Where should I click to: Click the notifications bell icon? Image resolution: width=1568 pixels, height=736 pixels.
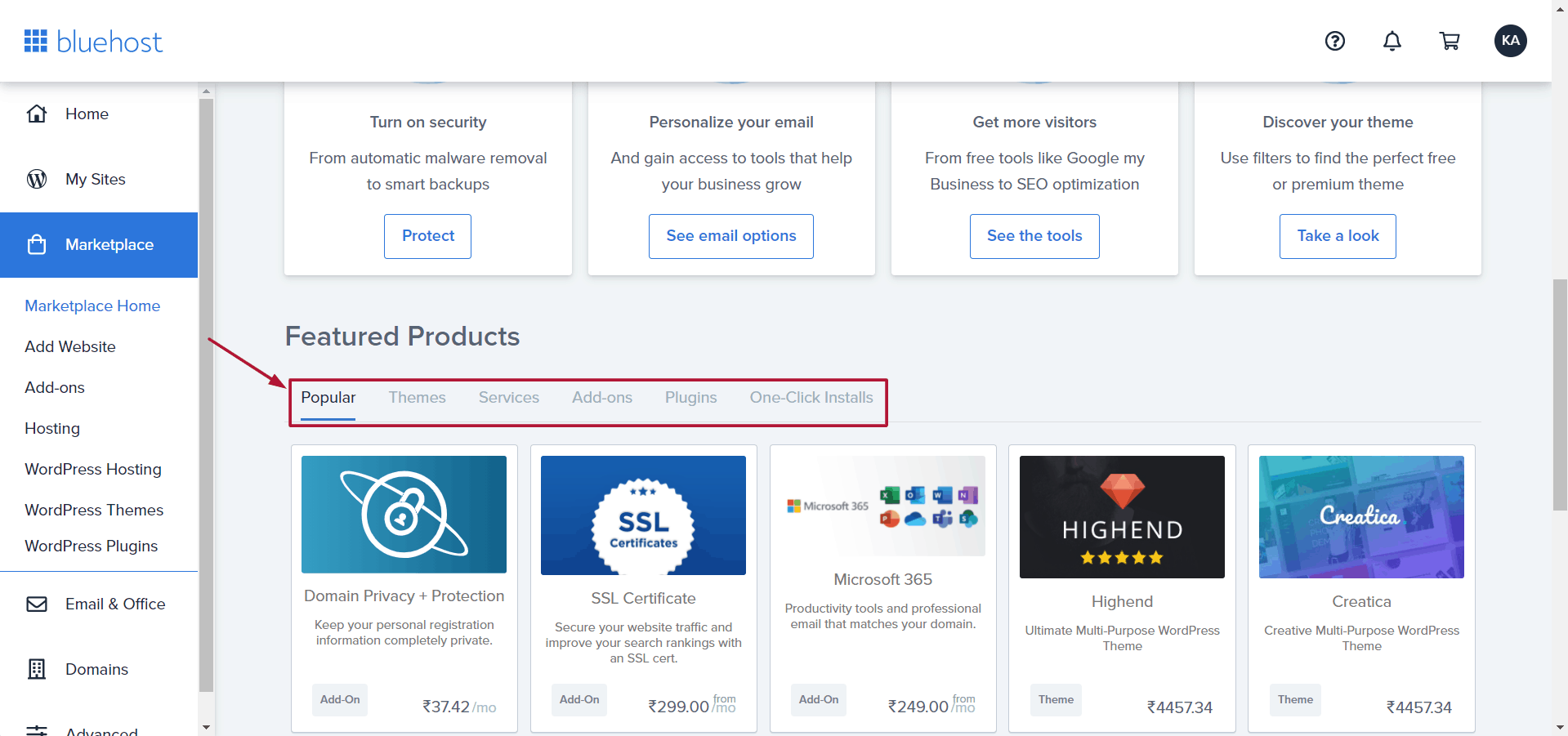click(1392, 41)
